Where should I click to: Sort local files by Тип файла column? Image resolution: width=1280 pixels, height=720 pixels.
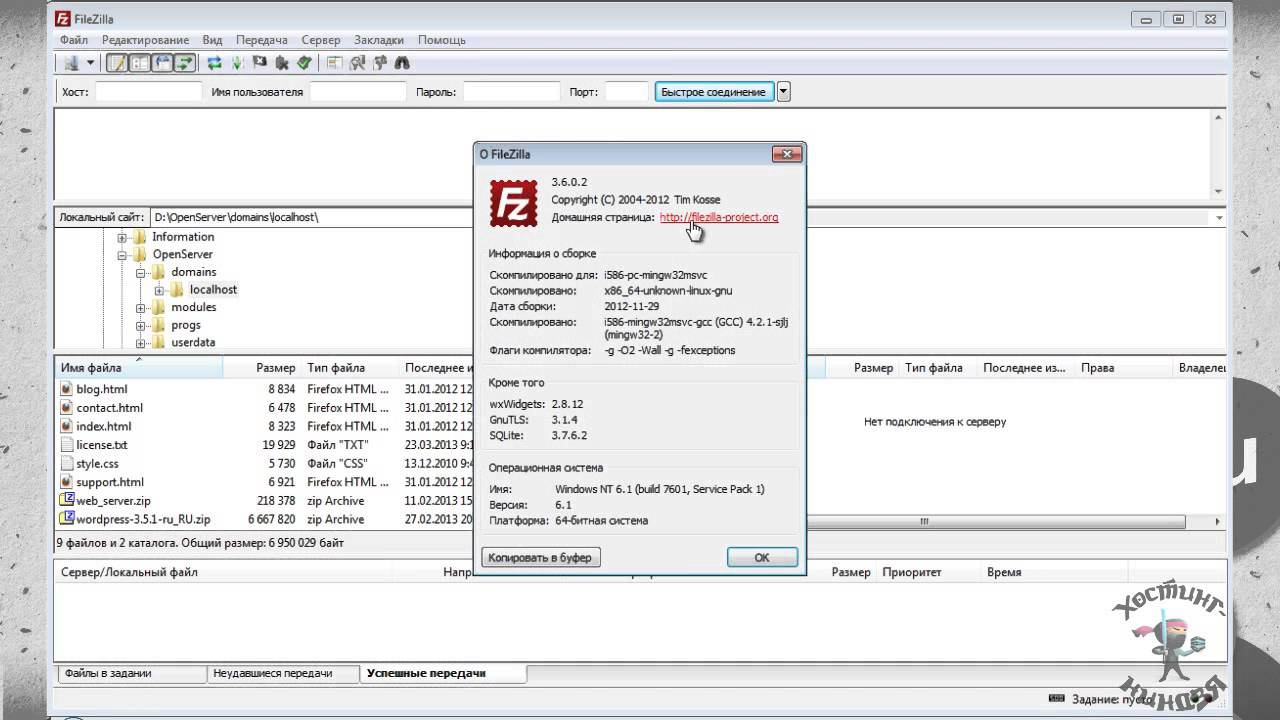(x=351, y=368)
